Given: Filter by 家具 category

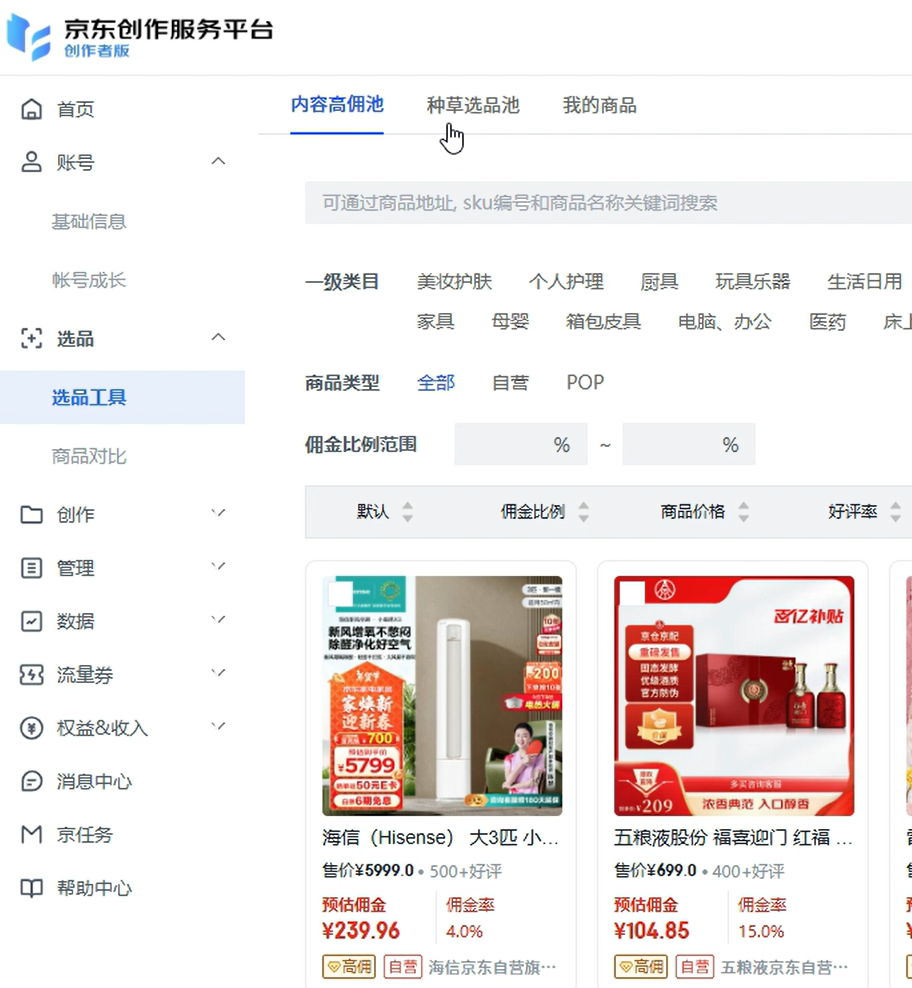Looking at the screenshot, I should pos(436,321).
